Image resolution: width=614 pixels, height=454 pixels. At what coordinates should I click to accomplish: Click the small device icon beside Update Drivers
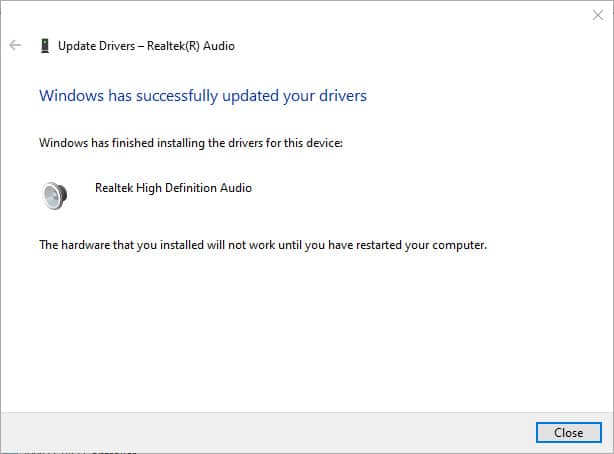[44, 45]
